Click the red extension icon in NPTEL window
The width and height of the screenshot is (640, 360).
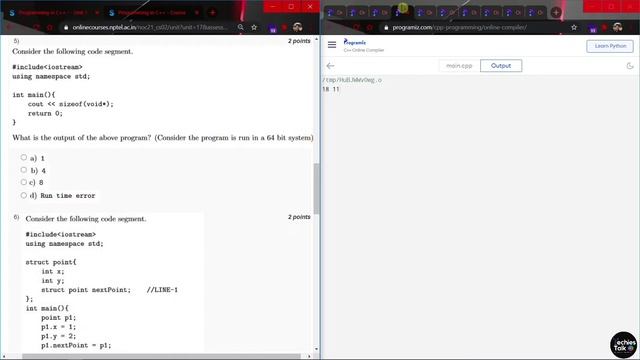pos(284,27)
